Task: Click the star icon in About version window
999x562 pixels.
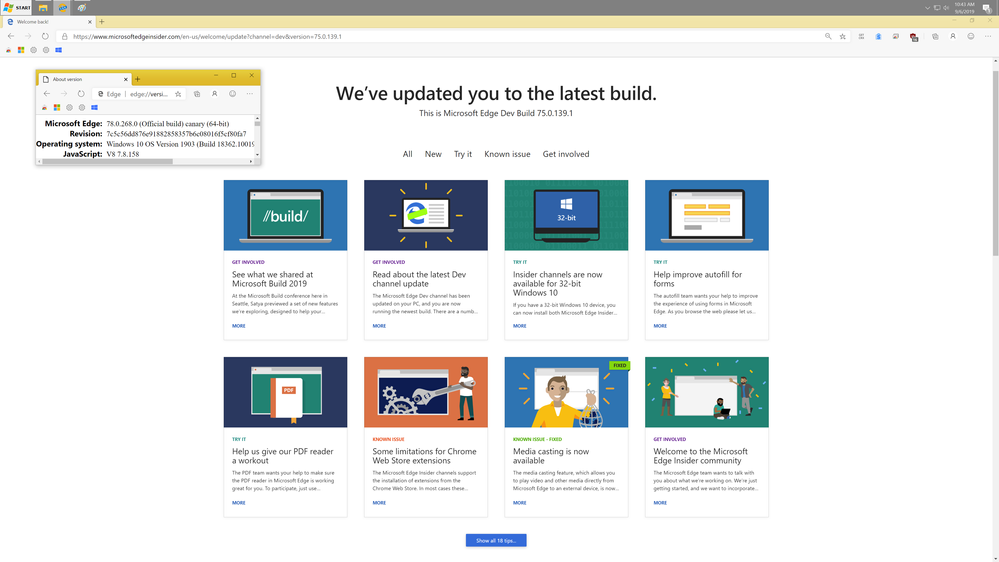Action: pyautogui.click(x=178, y=94)
